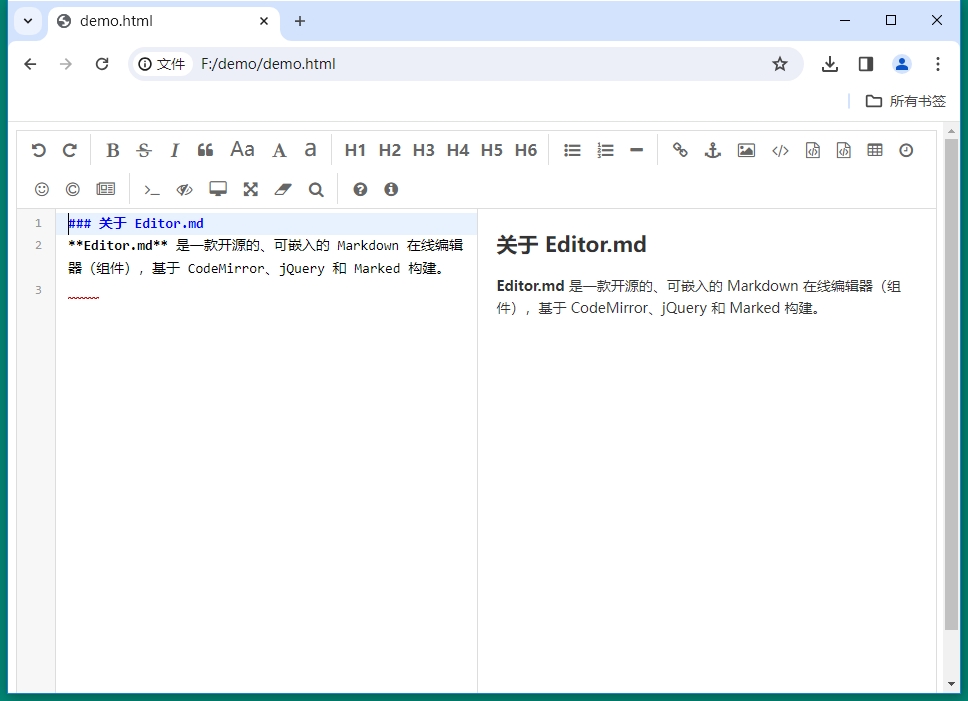Screen dimensions: 968x701
Task: Click the Undo icon in editor toolbar
Action: point(38,150)
